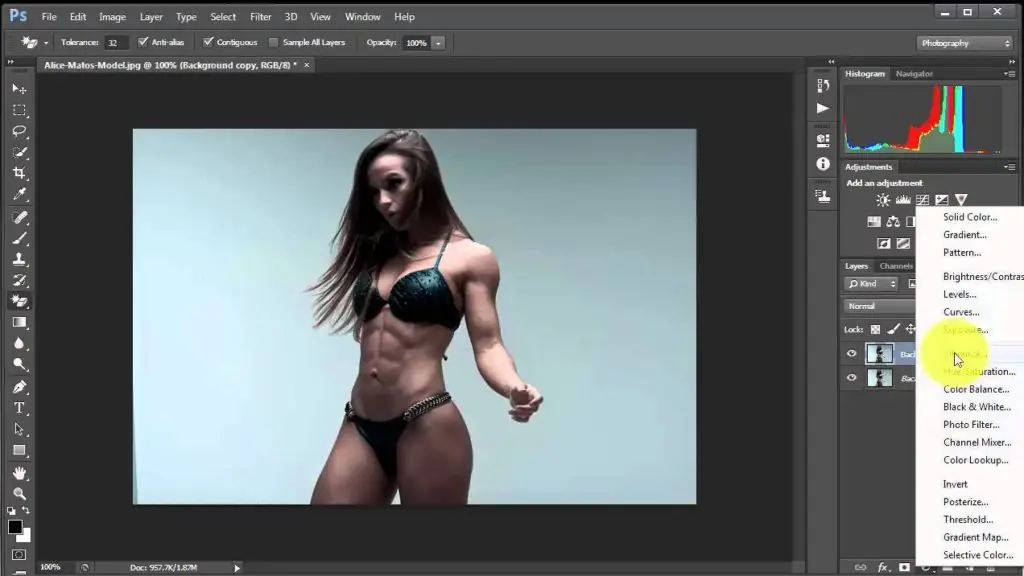Toggle lock transparent pixels

click(x=875, y=329)
